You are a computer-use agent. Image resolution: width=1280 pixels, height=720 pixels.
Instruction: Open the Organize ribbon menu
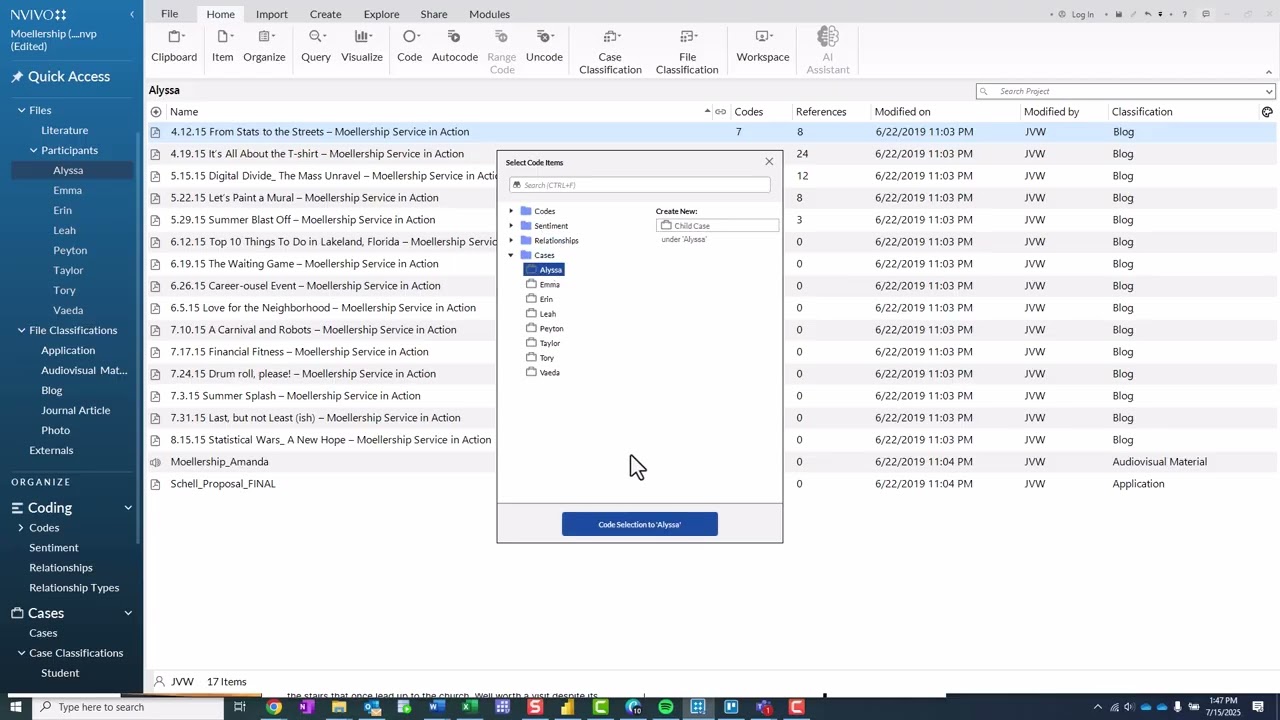264,47
